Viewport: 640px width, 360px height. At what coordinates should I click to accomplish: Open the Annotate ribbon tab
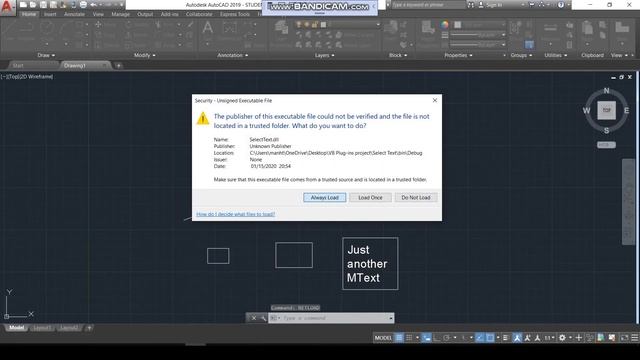coord(74,14)
